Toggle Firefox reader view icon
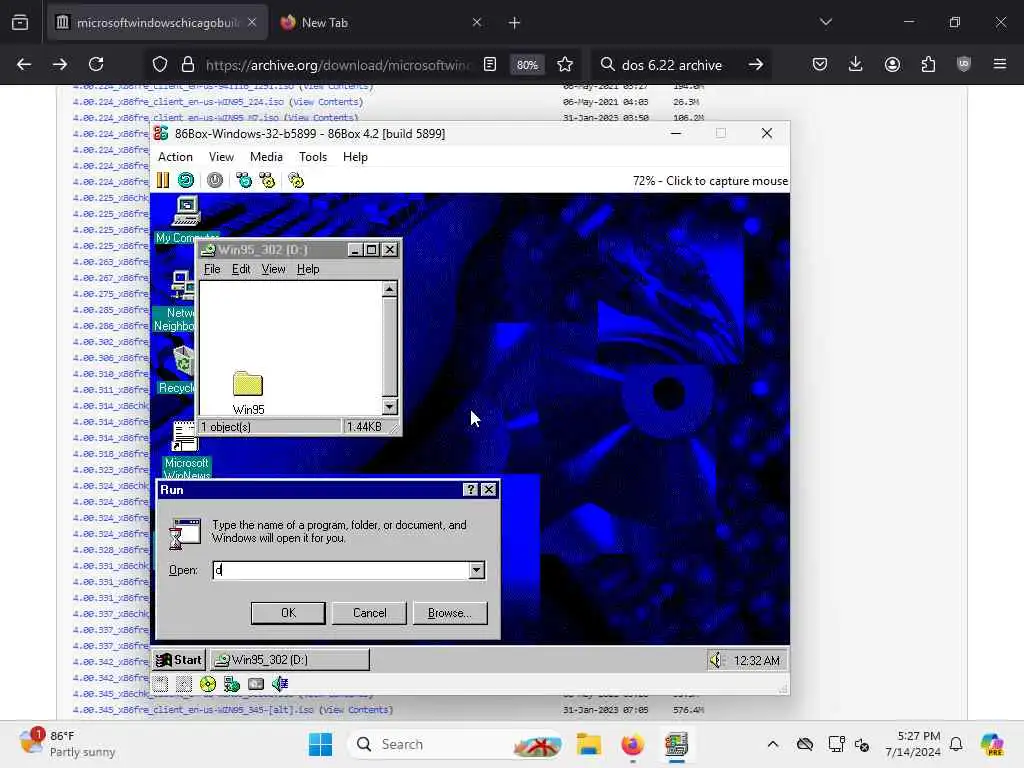The image size is (1024, 768). [x=490, y=64]
